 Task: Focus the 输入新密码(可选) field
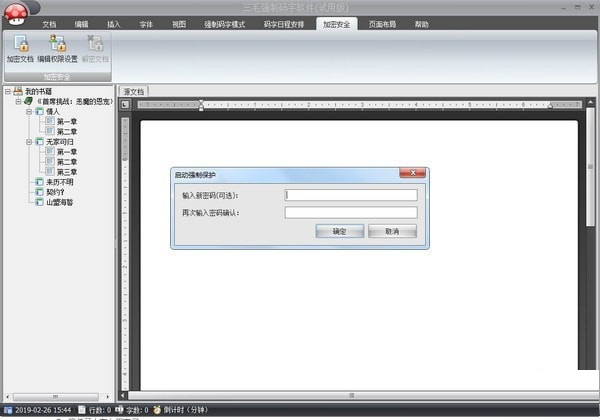[351, 195]
